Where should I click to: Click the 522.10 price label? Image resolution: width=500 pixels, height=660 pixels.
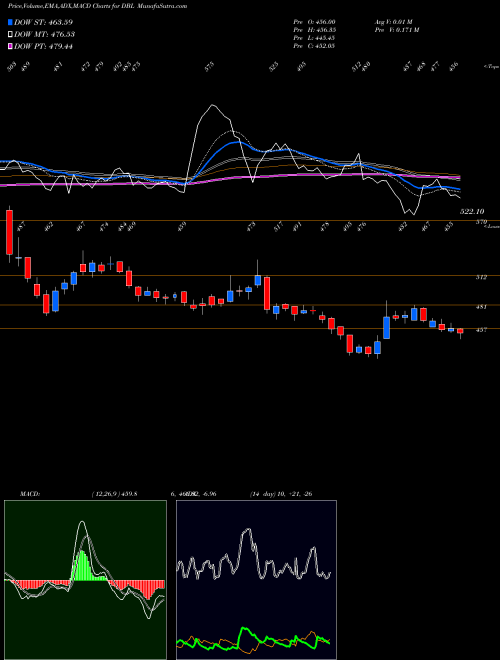[472, 212]
